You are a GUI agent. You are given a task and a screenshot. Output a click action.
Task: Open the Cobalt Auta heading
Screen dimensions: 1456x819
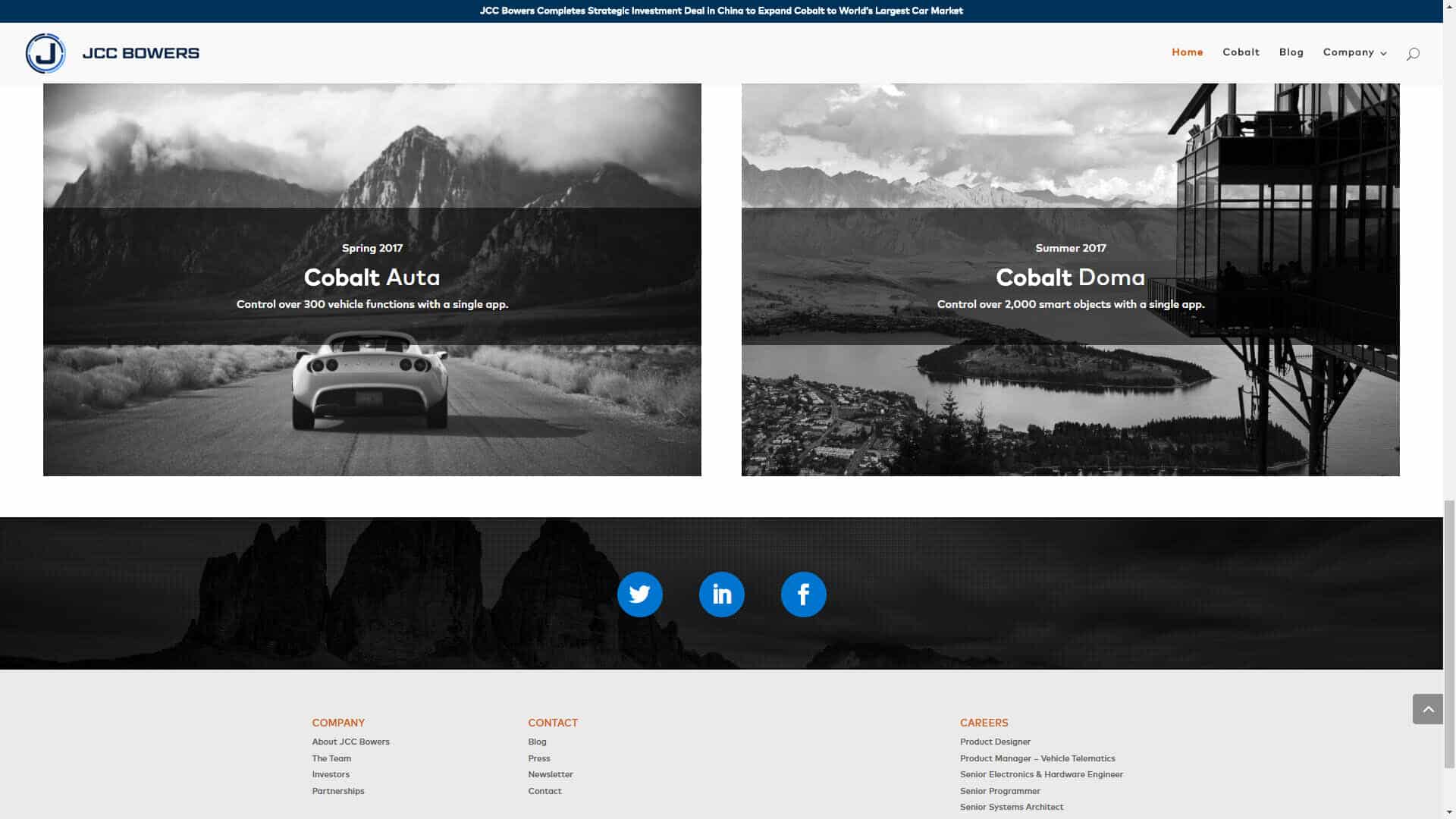(372, 278)
